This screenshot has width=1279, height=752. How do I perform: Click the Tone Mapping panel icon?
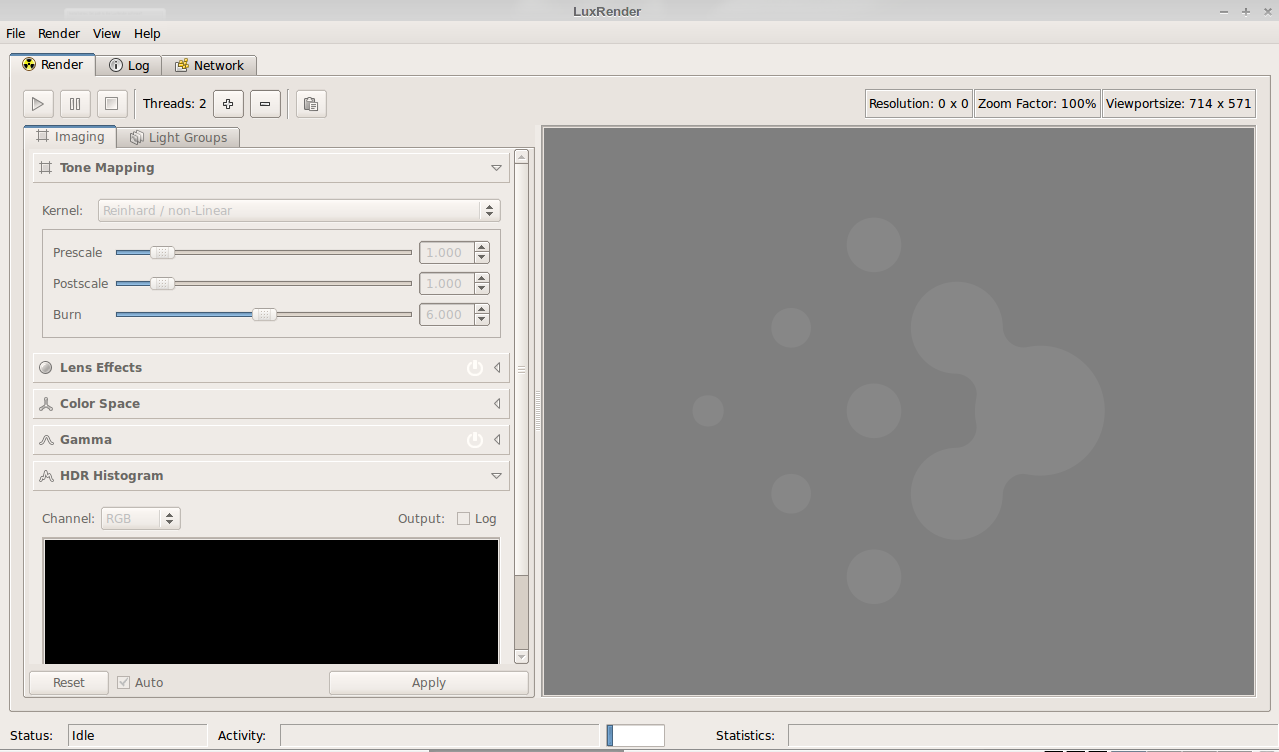click(45, 168)
